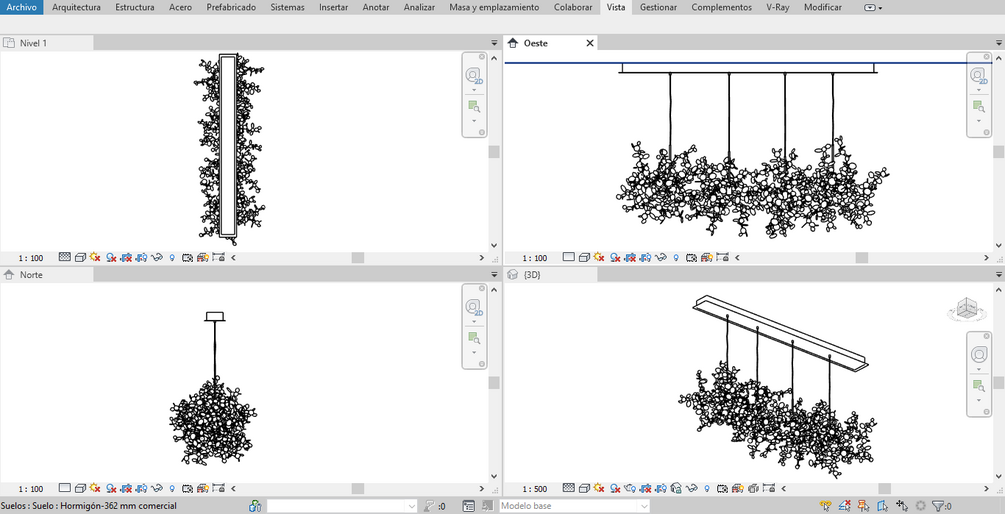This screenshot has width=1005, height=514.
Task: Toggle drag elements on selection
Action: [902, 506]
